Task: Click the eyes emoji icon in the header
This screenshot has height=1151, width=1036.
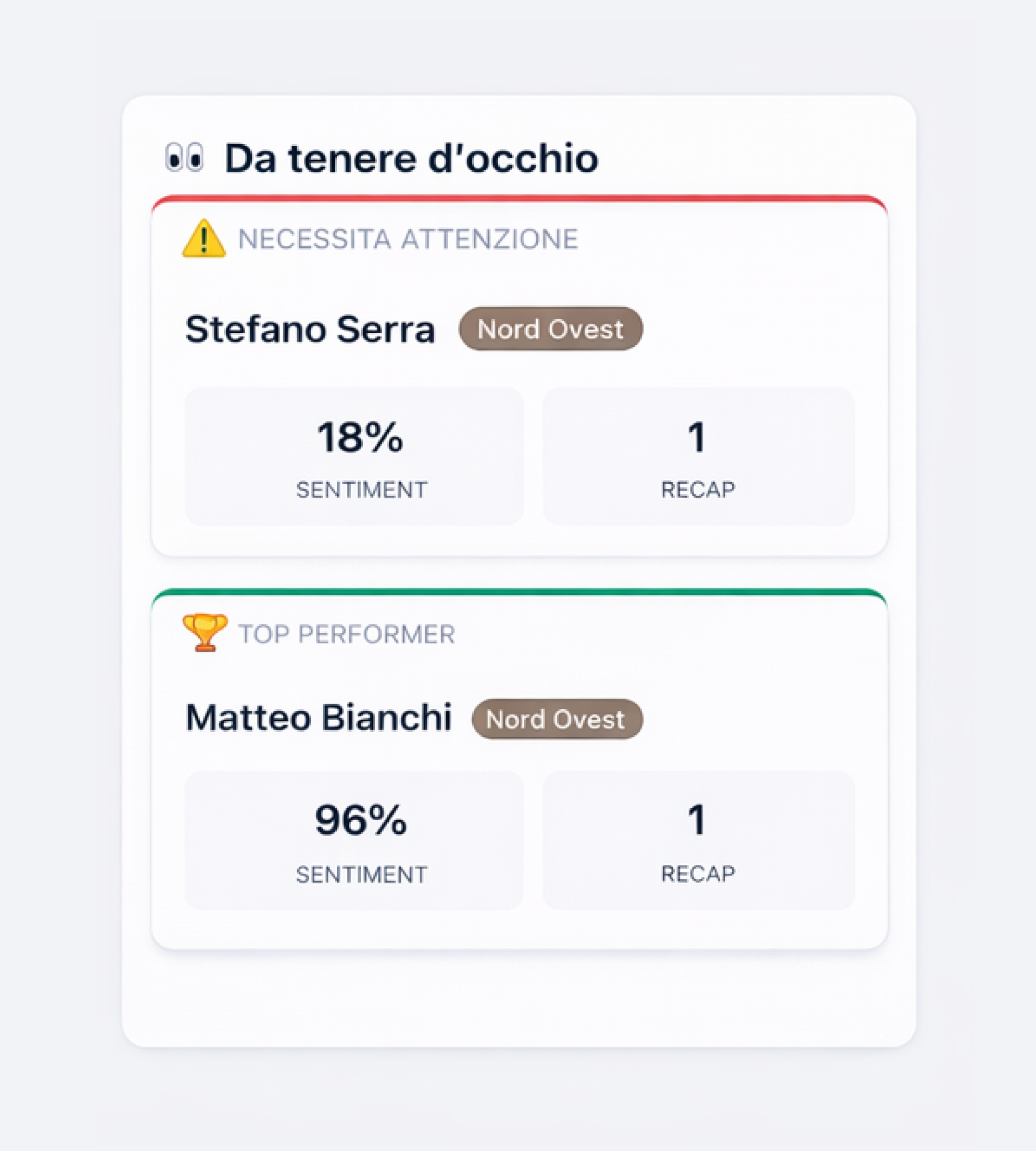Action: pyautogui.click(x=184, y=157)
